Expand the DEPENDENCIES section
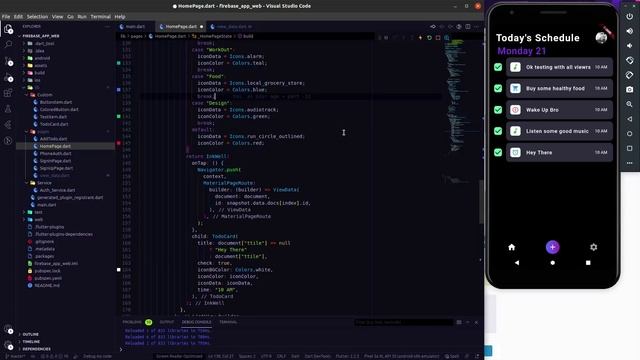640x360 pixels. click(36, 349)
